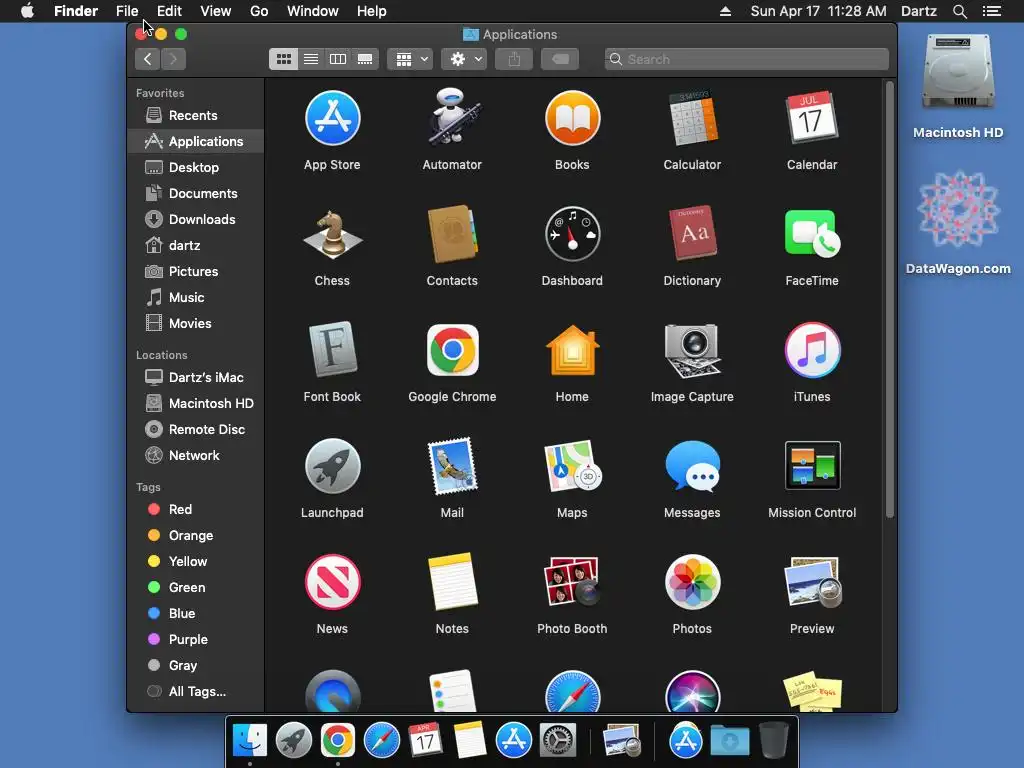Screen dimensions: 1024x768
Task: Open the File menu
Action: 127,11
